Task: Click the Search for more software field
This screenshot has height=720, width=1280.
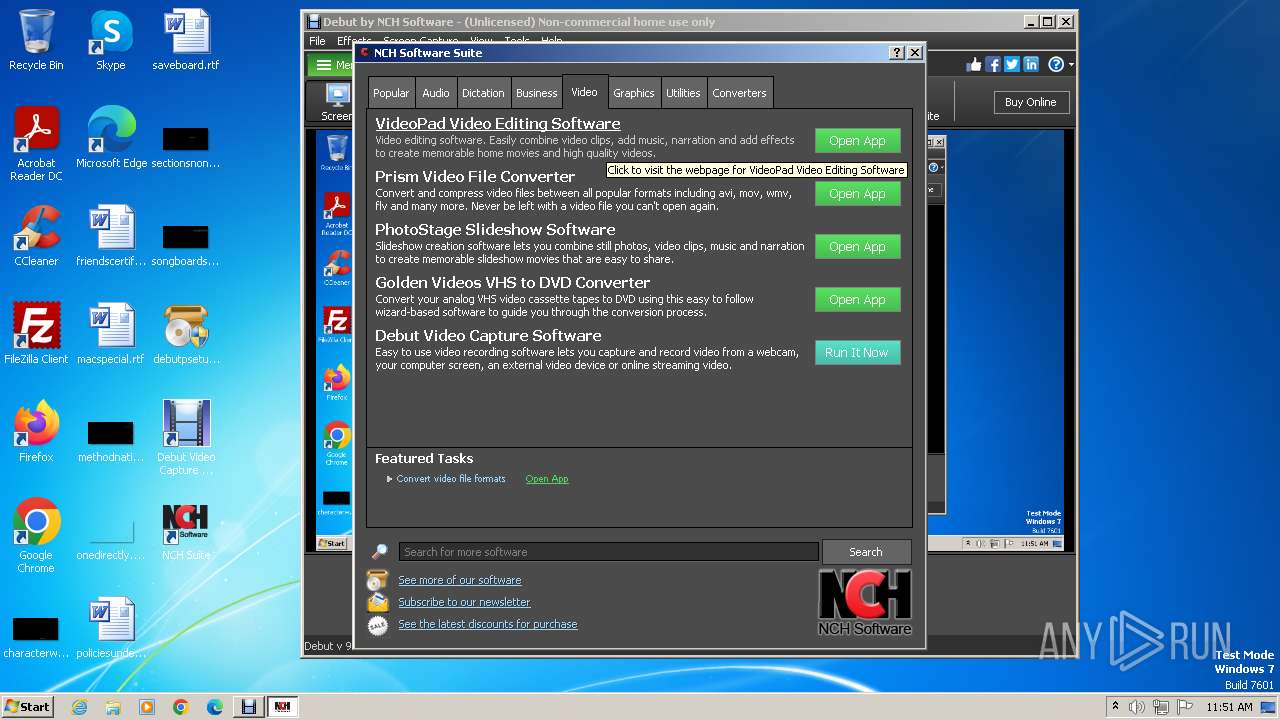Action: click(608, 552)
